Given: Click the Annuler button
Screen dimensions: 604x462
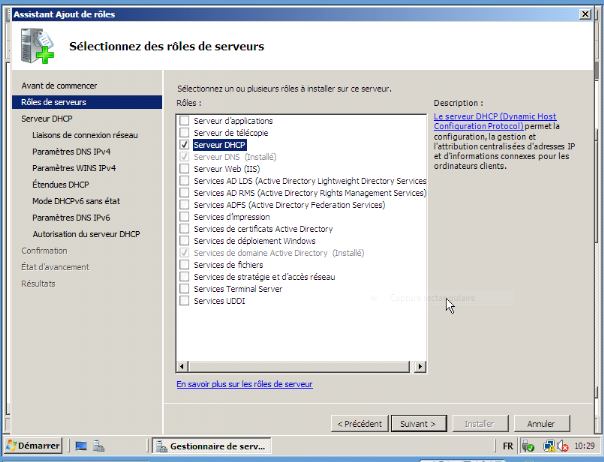Looking at the screenshot, I should click(x=541, y=424).
